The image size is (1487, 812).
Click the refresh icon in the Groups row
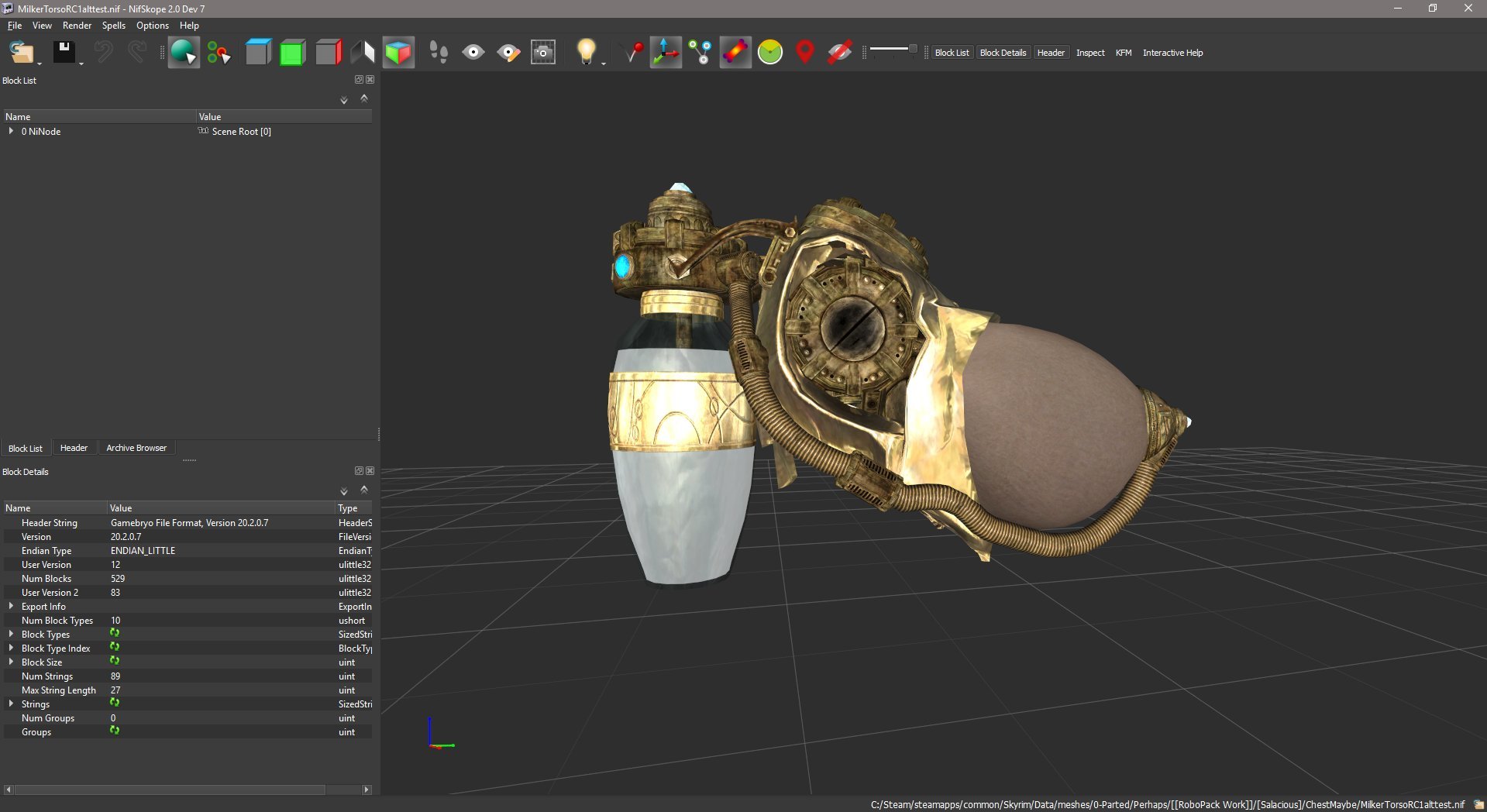[115, 731]
